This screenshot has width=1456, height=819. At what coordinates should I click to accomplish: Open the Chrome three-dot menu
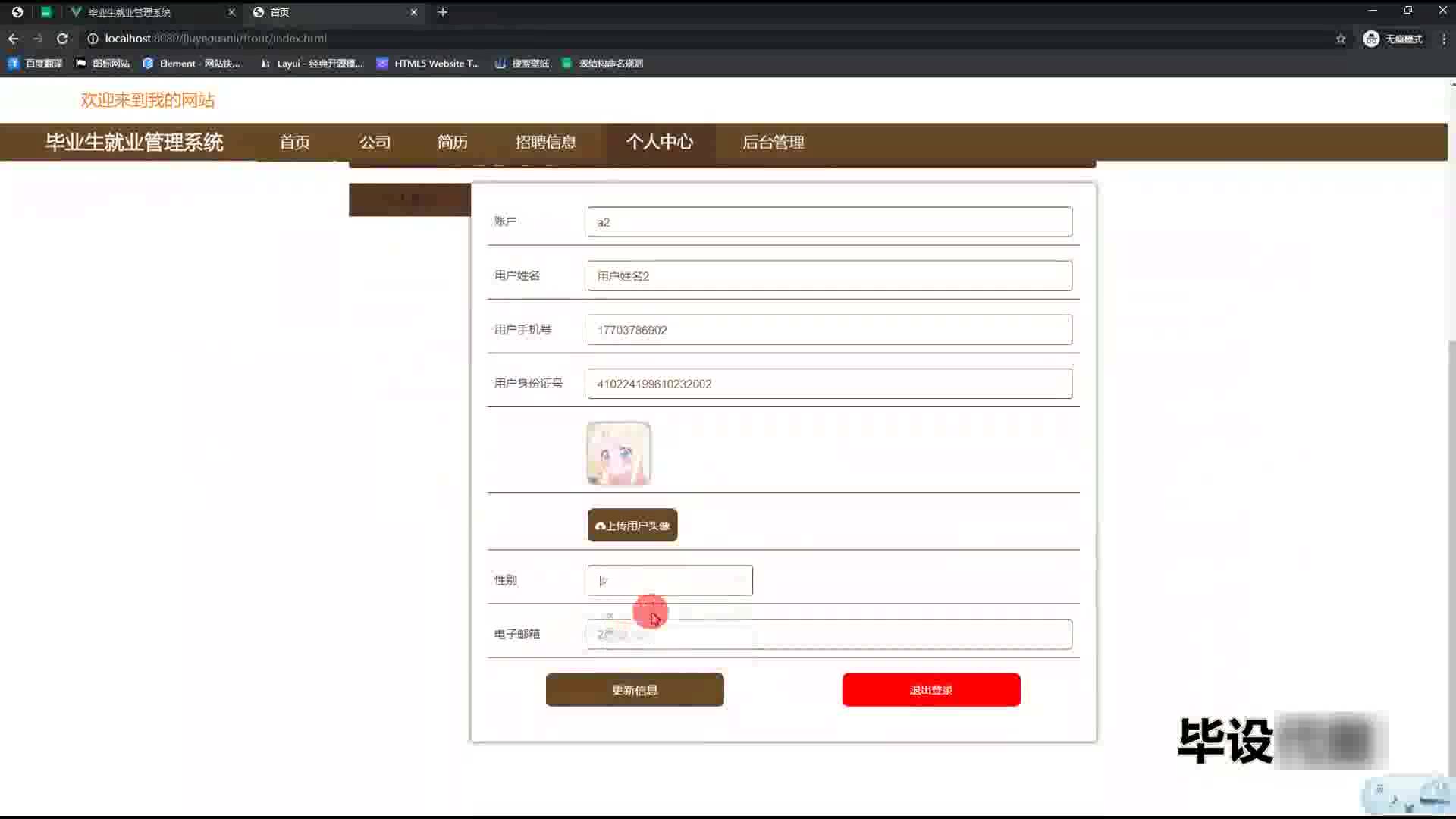[x=1443, y=39]
